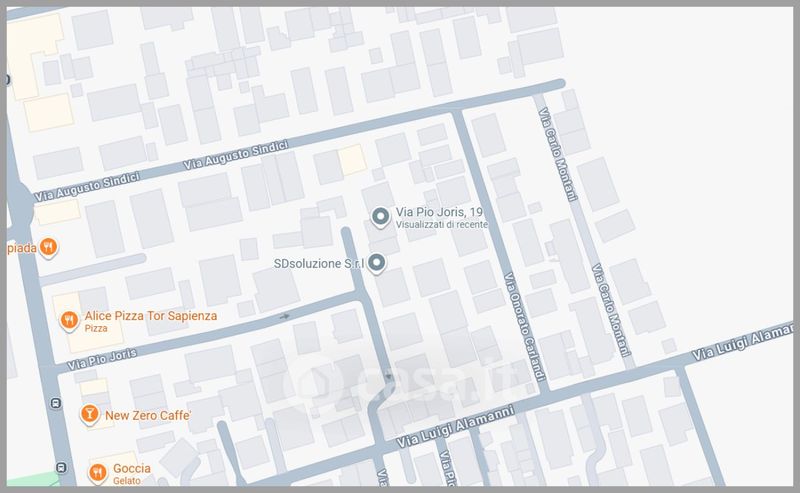Click the 'Visualizzati di recente' text

pyautogui.click(x=441, y=227)
